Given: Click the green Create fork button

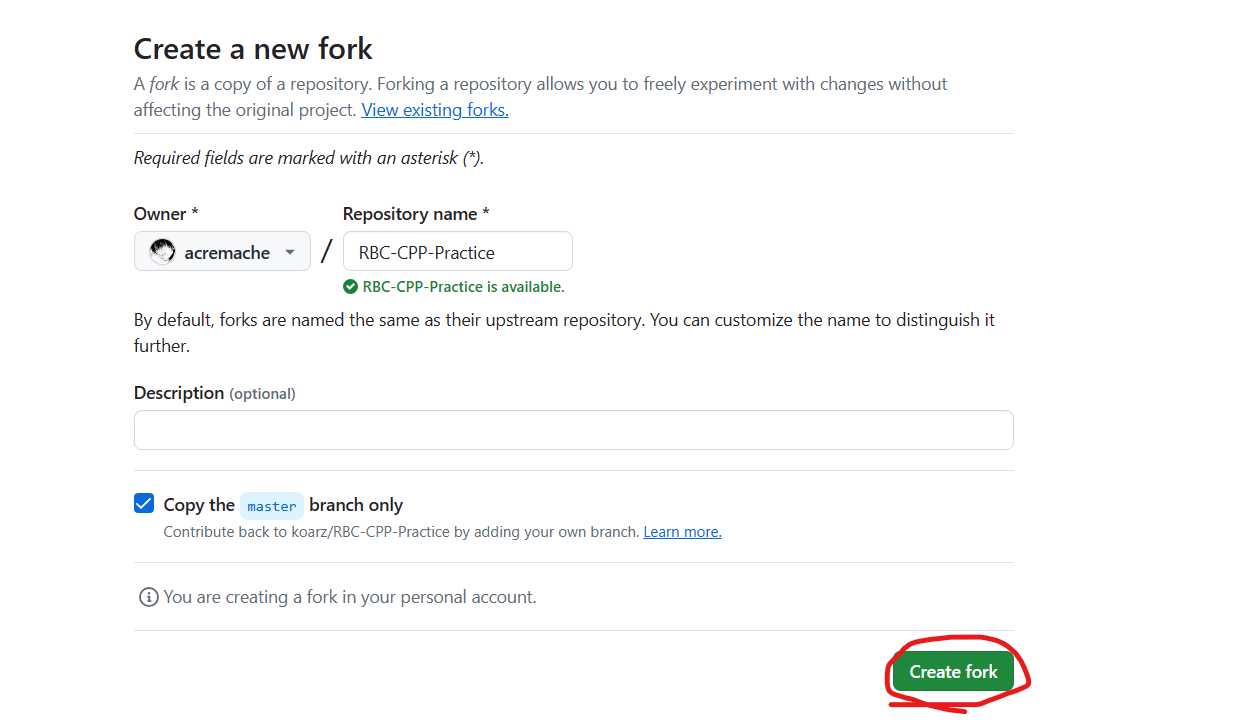Looking at the screenshot, I should pos(953,672).
